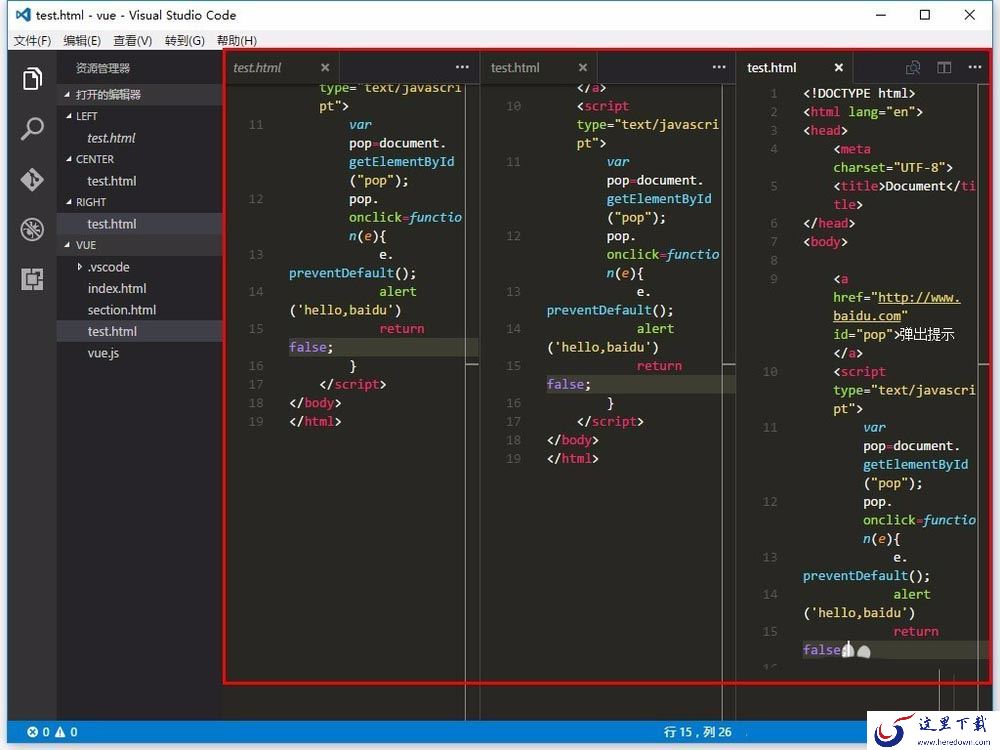Open the Debug view icon

32,229
